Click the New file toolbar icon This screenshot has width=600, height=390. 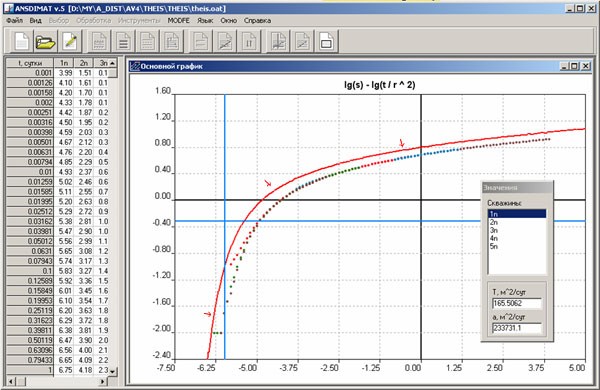tap(21, 41)
